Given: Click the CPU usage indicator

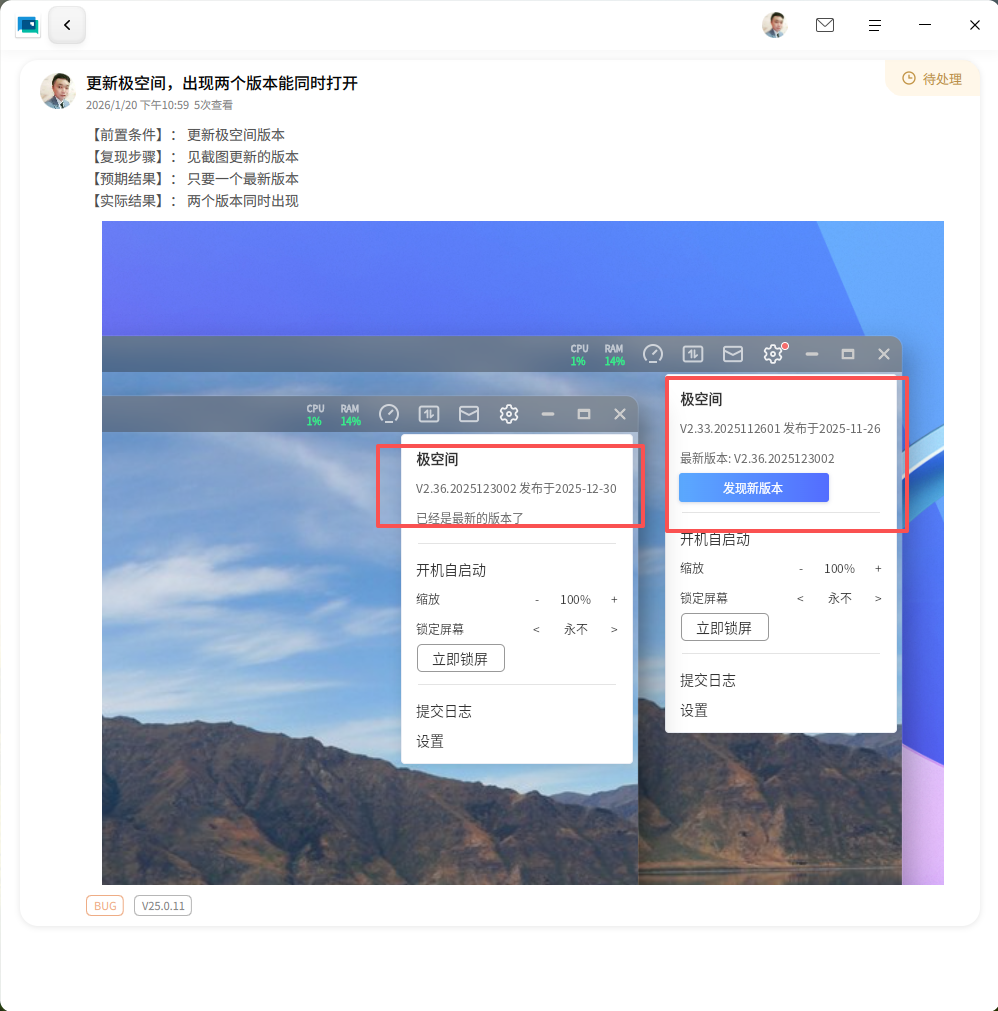Looking at the screenshot, I should (x=578, y=354).
